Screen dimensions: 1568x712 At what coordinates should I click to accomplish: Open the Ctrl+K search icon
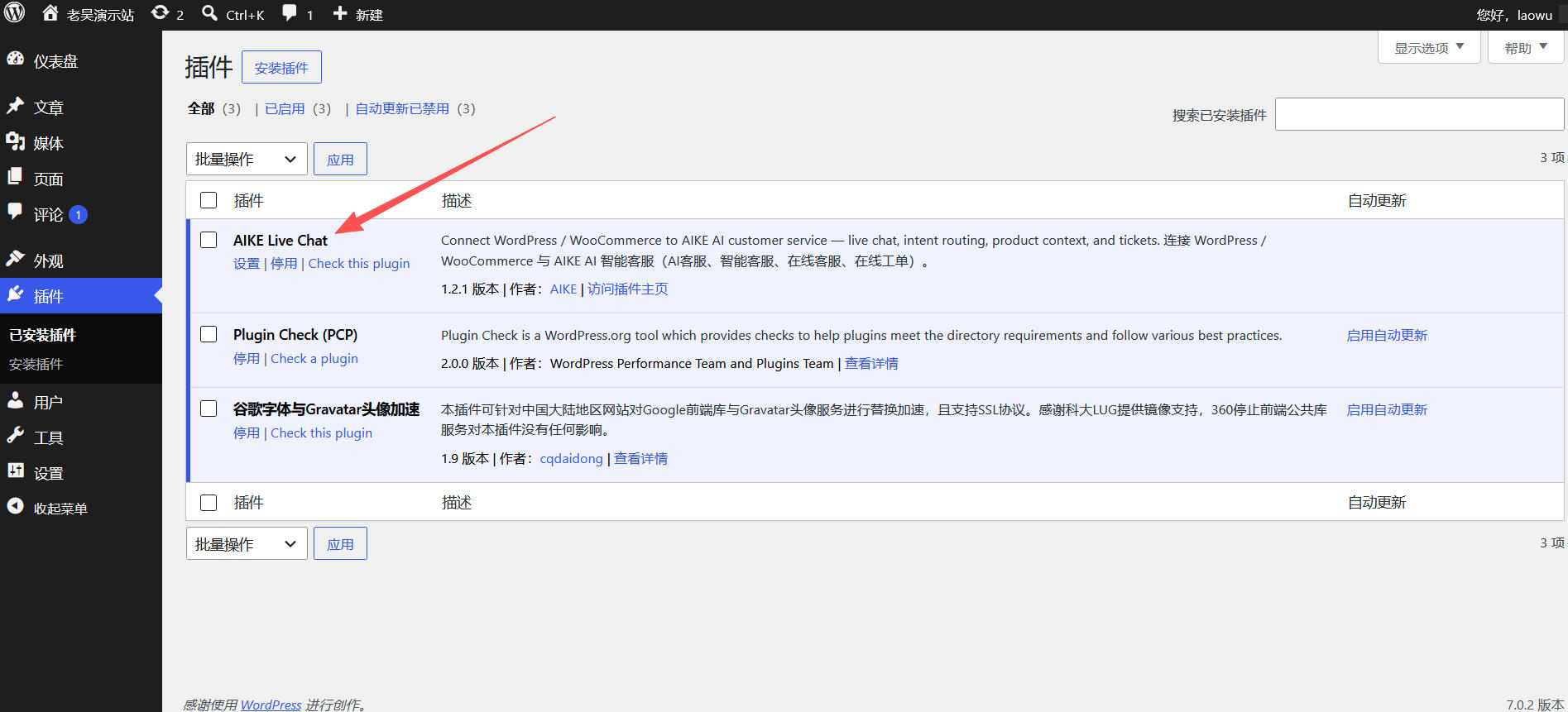click(x=210, y=13)
